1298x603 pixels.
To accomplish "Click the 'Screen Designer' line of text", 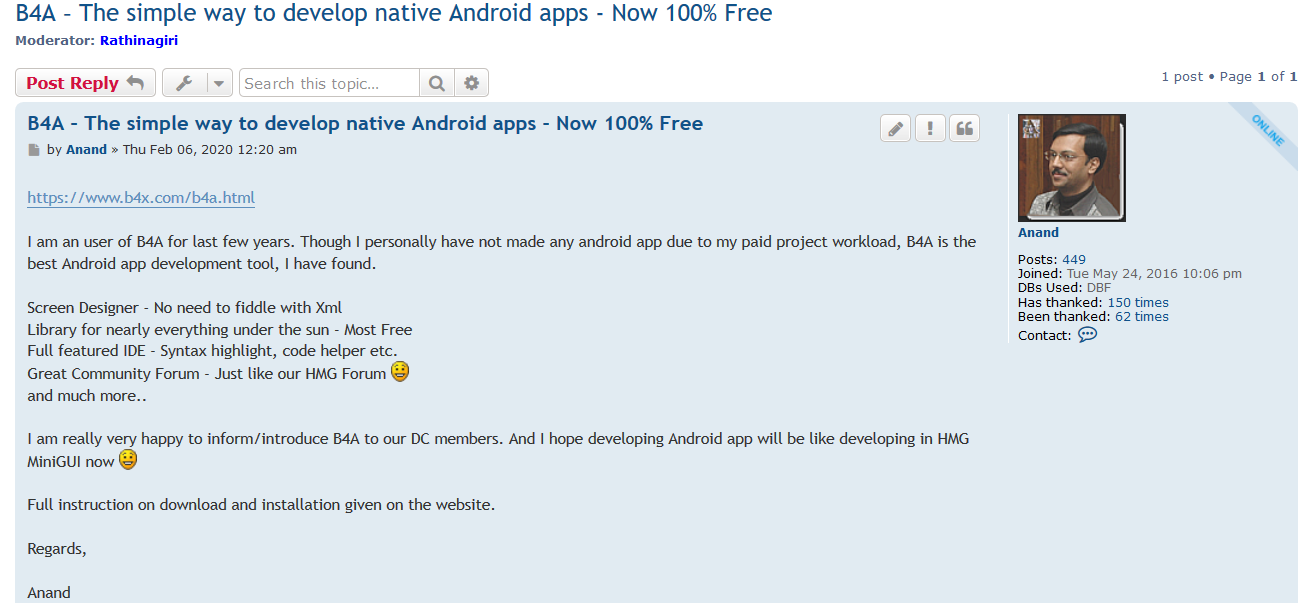I will click(x=185, y=308).
